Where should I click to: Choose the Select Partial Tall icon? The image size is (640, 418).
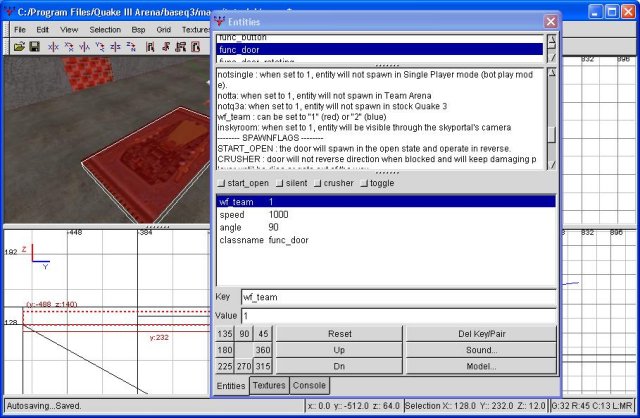pyautogui.click(x=180, y=47)
